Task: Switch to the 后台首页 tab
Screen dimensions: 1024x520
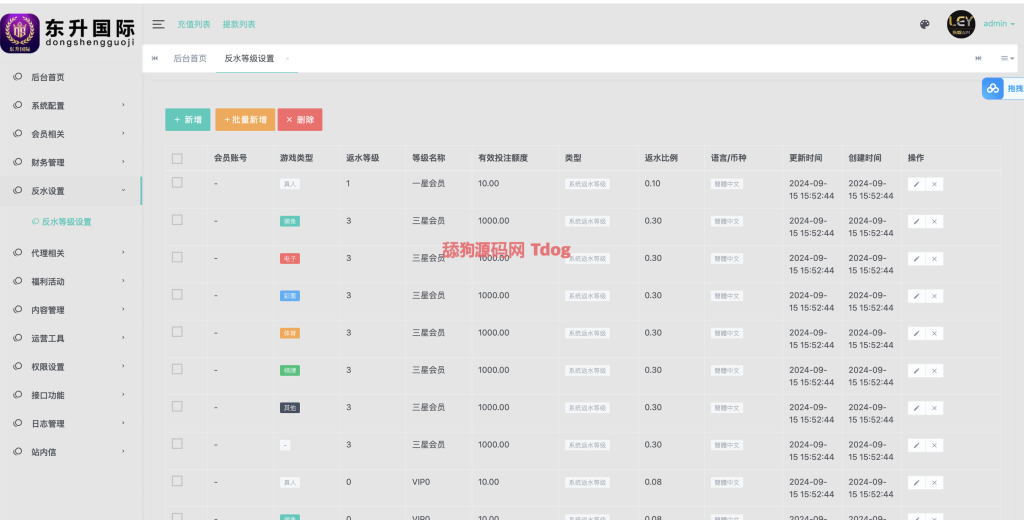Action: [190, 58]
